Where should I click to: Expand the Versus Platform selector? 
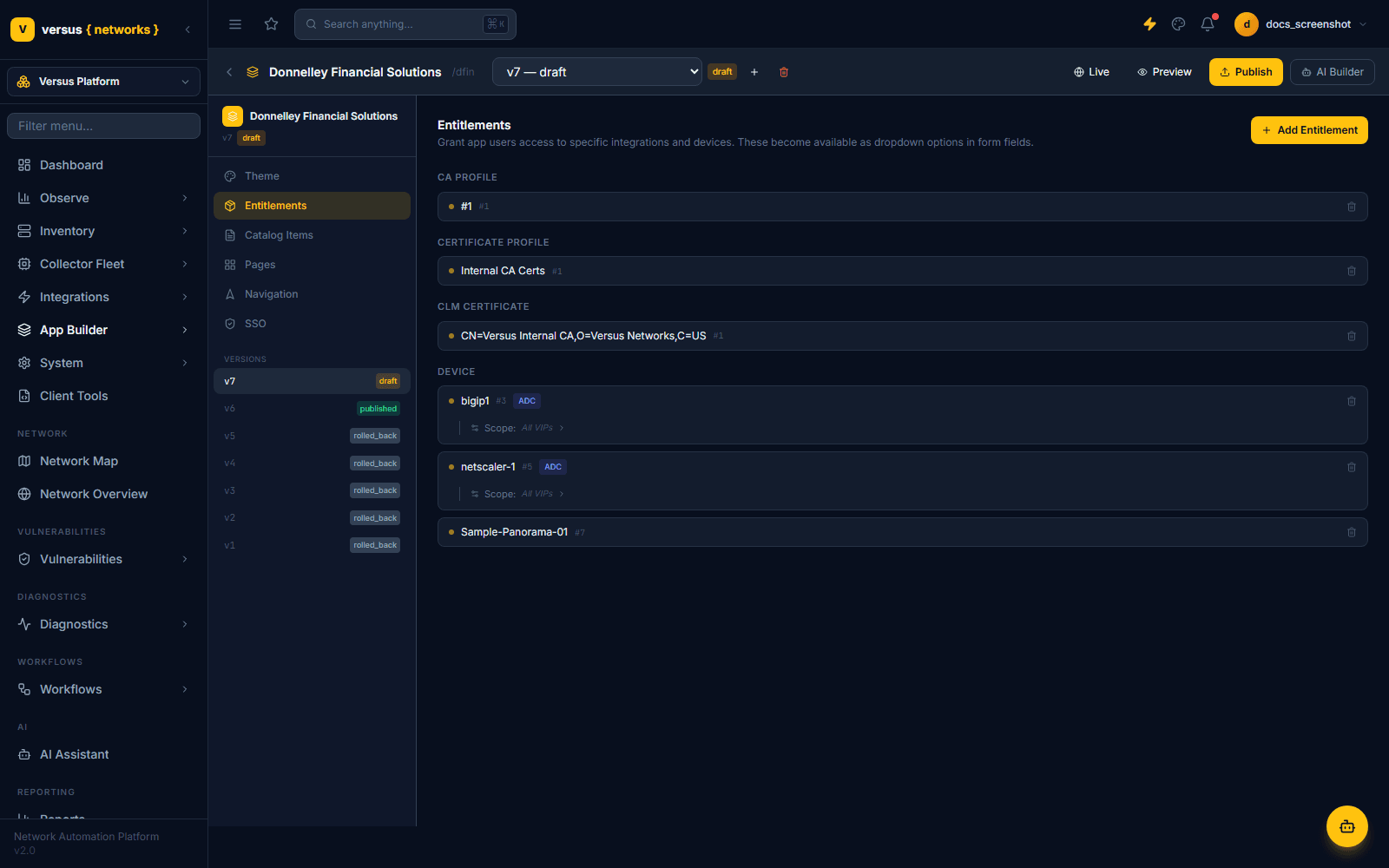click(x=103, y=82)
